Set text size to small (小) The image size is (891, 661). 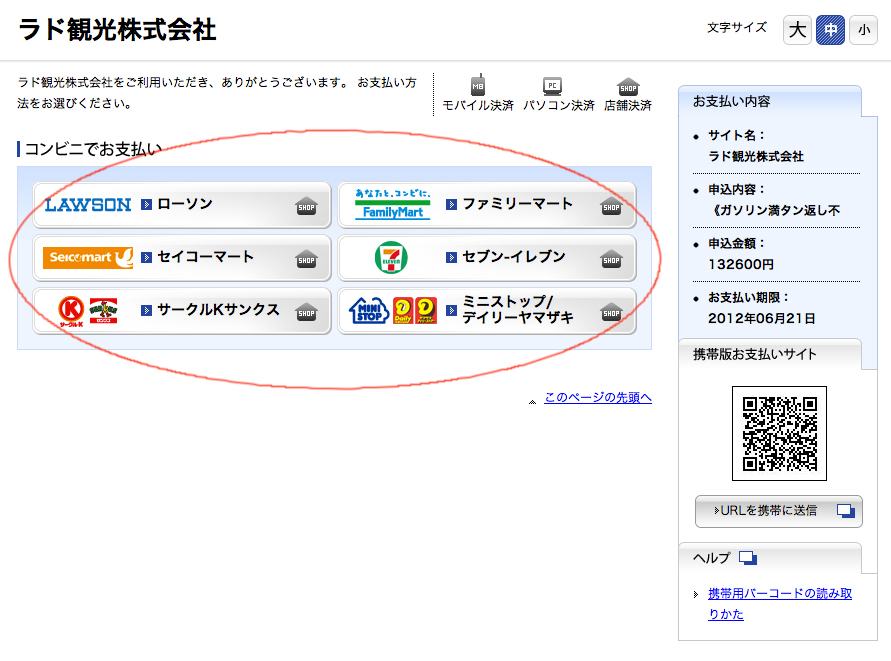[863, 30]
